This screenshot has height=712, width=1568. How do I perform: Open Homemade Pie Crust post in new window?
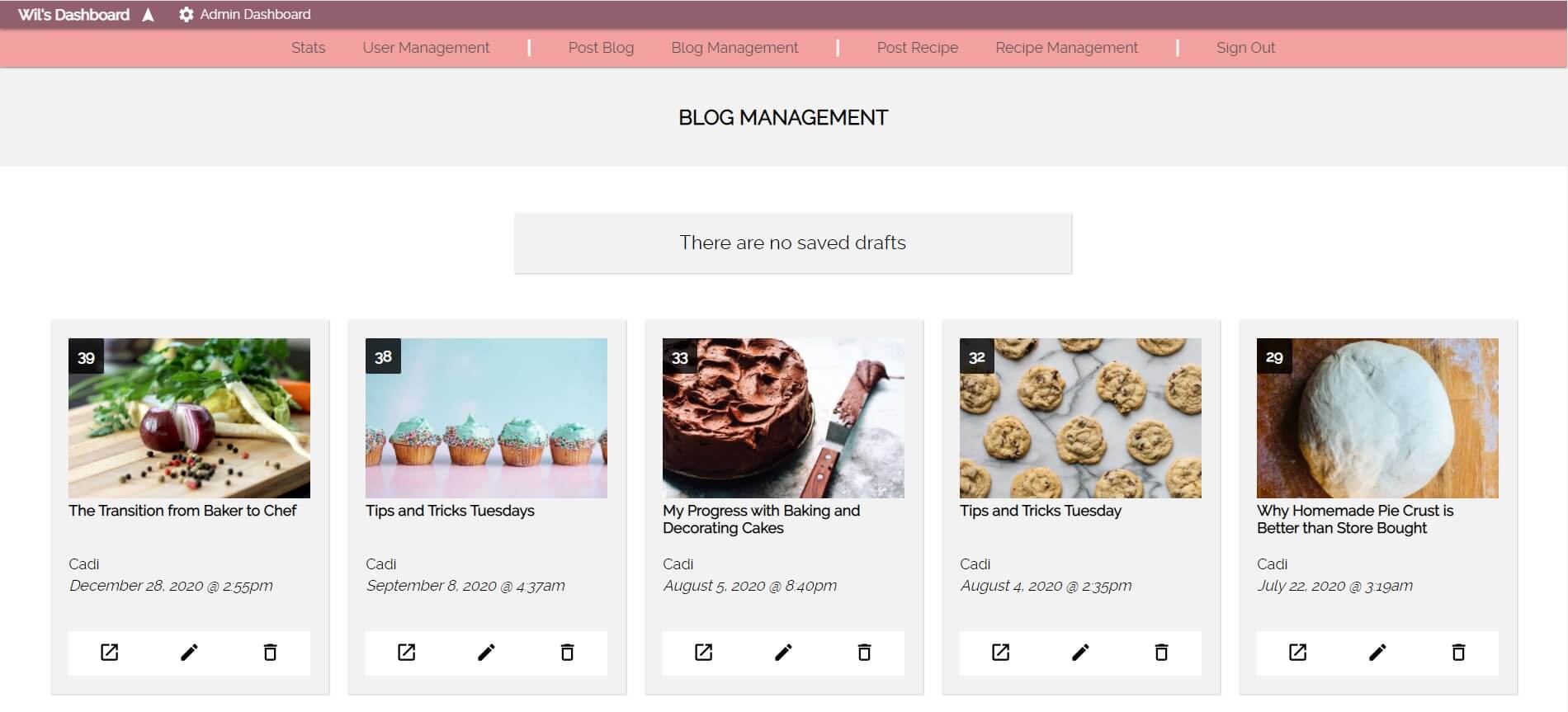tap(1297, 653)
